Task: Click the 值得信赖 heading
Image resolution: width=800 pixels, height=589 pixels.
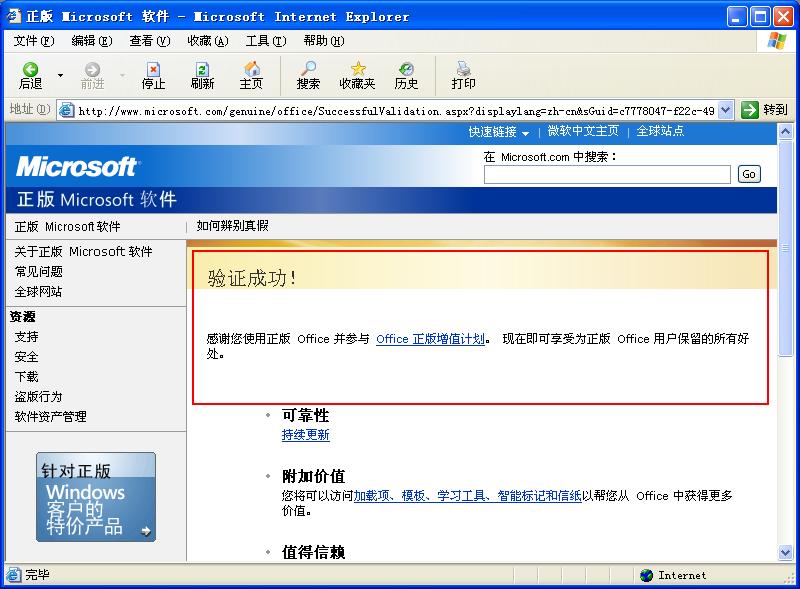Action: coord(314,552)
